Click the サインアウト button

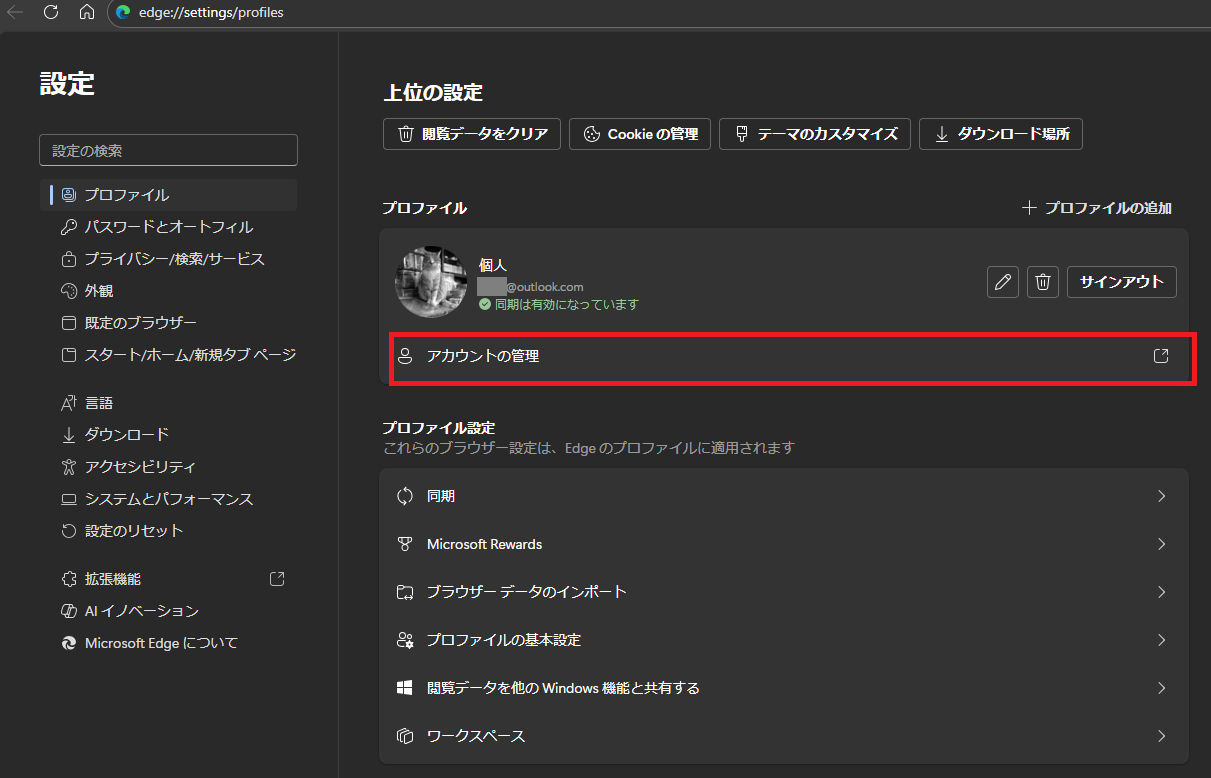click(x=1122, y=282)
